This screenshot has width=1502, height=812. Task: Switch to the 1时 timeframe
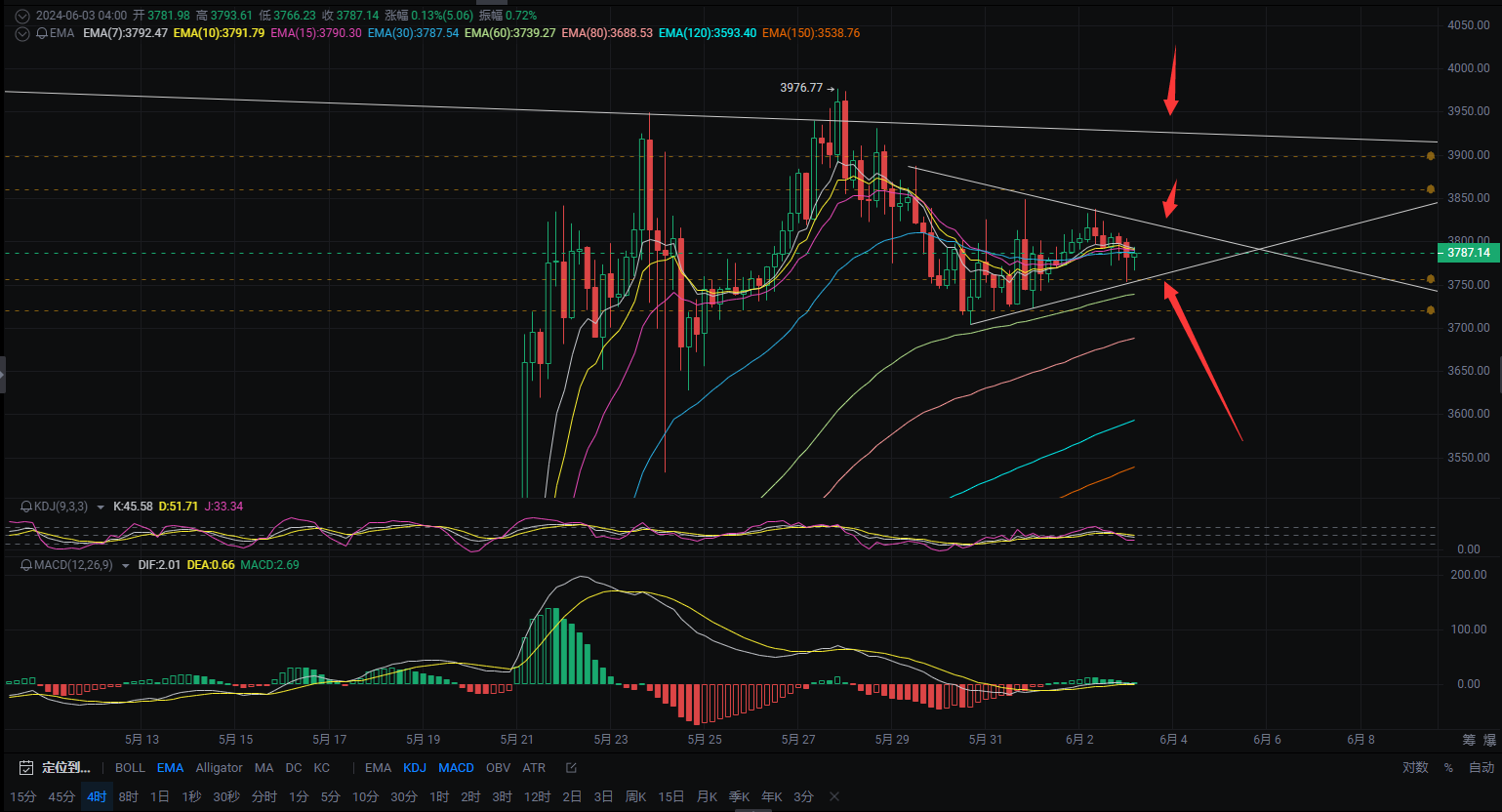coord(439,797)
